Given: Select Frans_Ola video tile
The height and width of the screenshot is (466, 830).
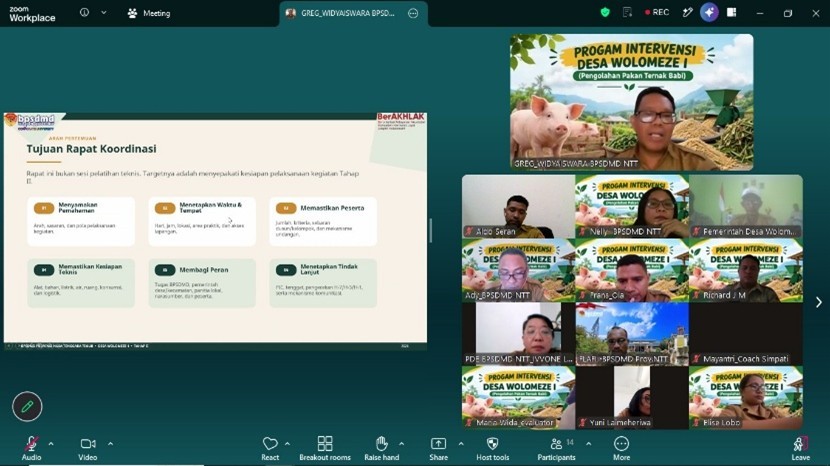Looking at the screenshot, I should 632,270.
